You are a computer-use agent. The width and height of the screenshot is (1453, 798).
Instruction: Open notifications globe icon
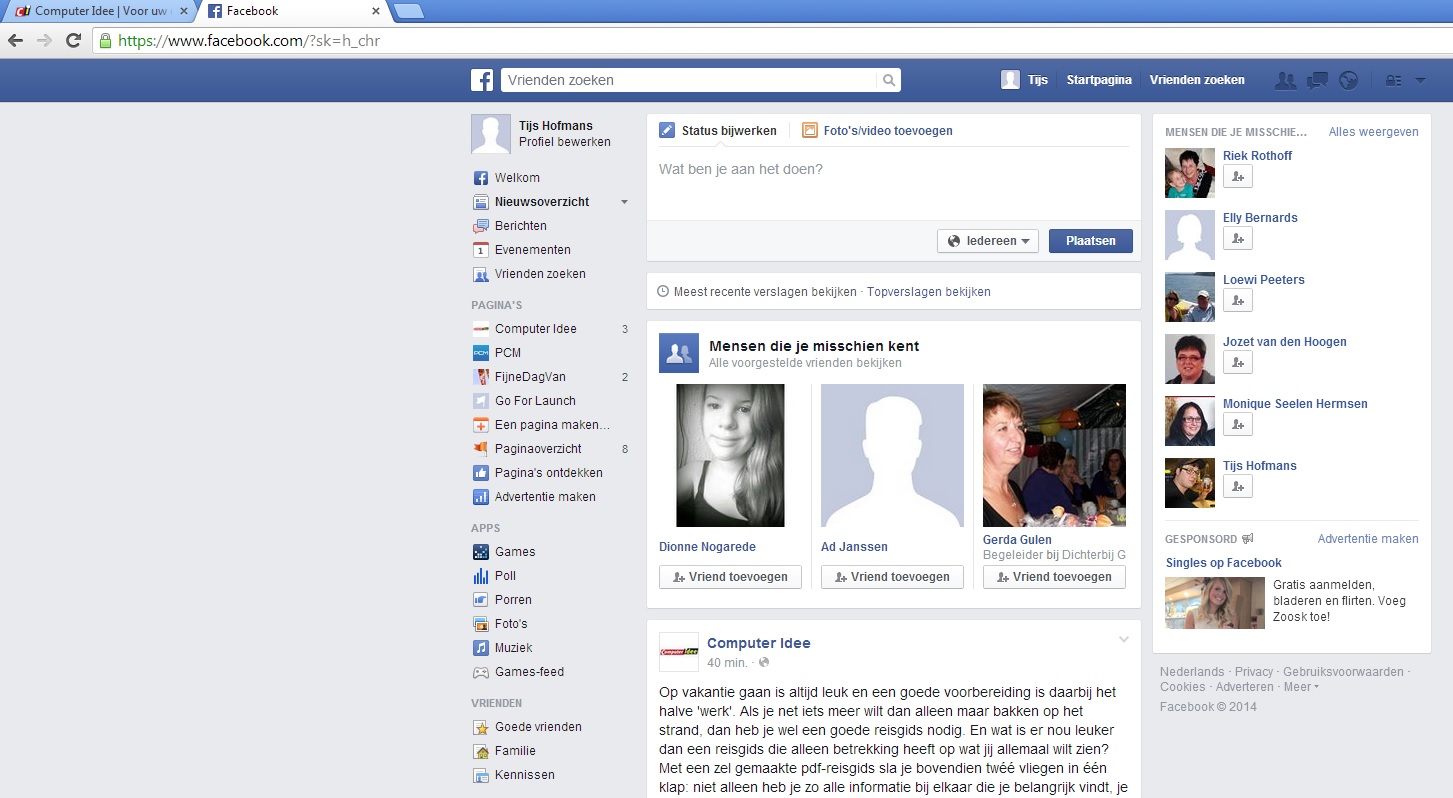click(1348, 81)
